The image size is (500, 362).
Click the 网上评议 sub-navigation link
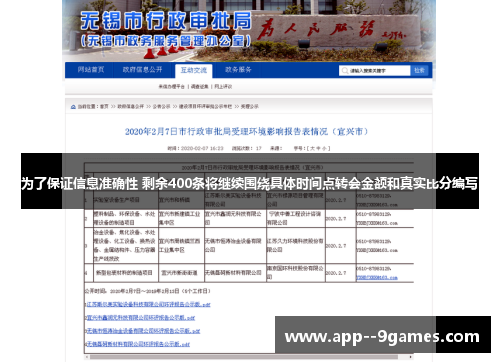pos(223,87)
